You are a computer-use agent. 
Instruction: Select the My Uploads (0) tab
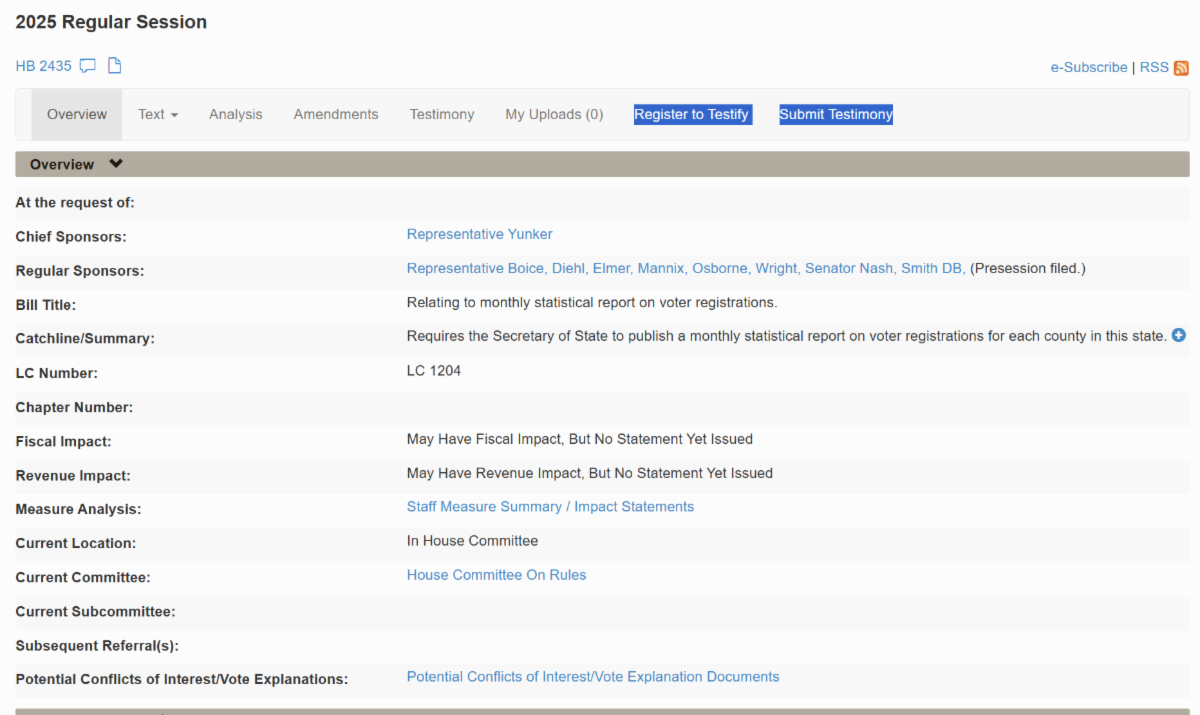(554, 114)
